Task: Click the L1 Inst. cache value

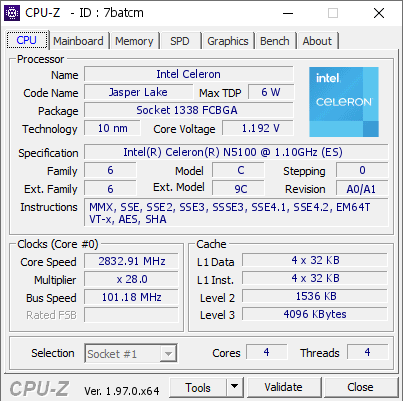Action: 315,278
